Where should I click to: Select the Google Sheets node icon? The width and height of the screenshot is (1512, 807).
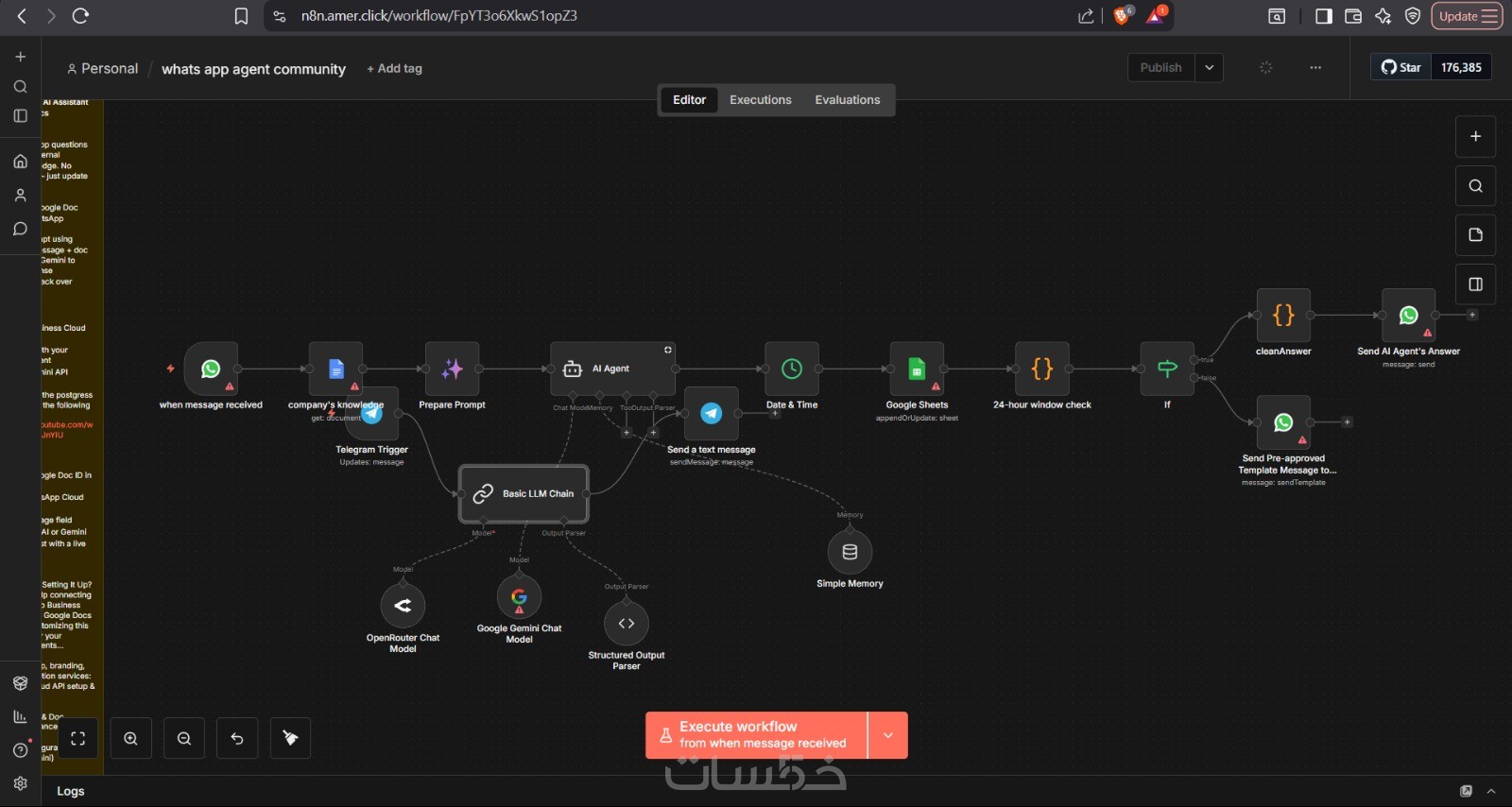(917, 369)
